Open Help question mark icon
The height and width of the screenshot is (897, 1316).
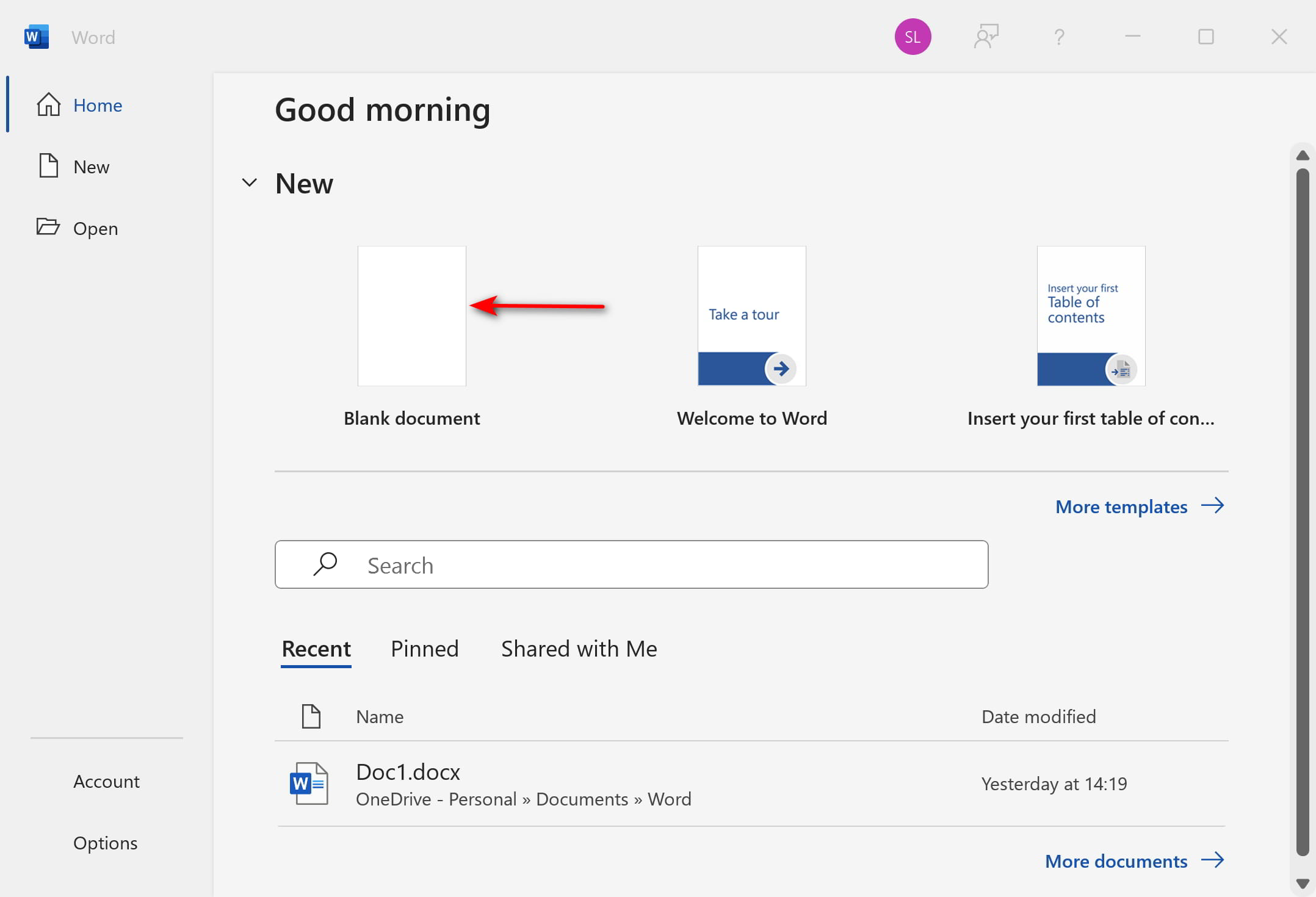(x=1059, y=37)
